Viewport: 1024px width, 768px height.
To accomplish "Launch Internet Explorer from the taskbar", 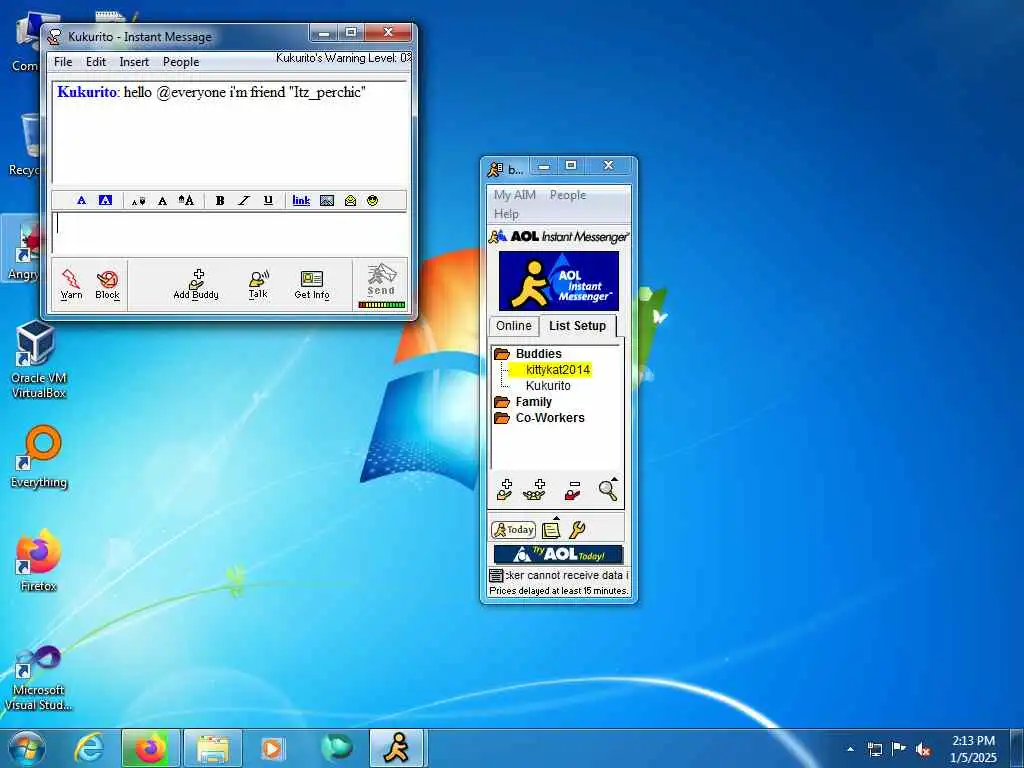I will coord(89,748).
